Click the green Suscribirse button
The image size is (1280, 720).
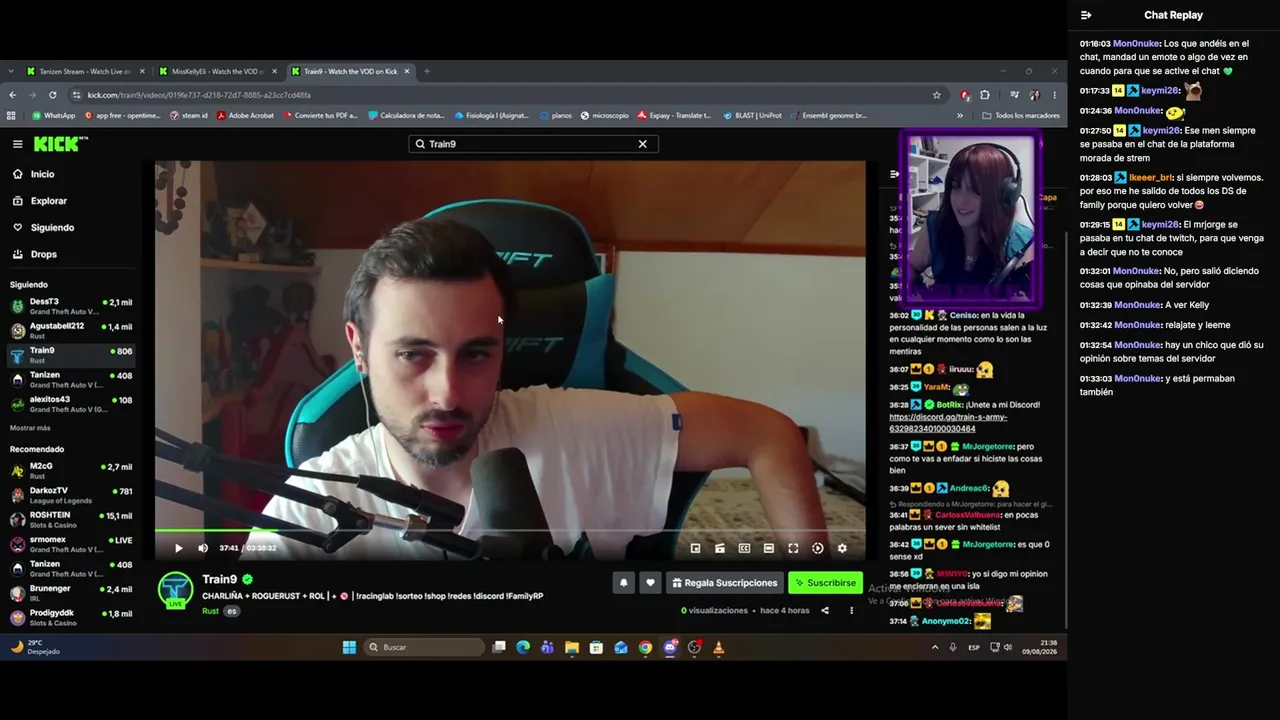[x=826, y=583]
